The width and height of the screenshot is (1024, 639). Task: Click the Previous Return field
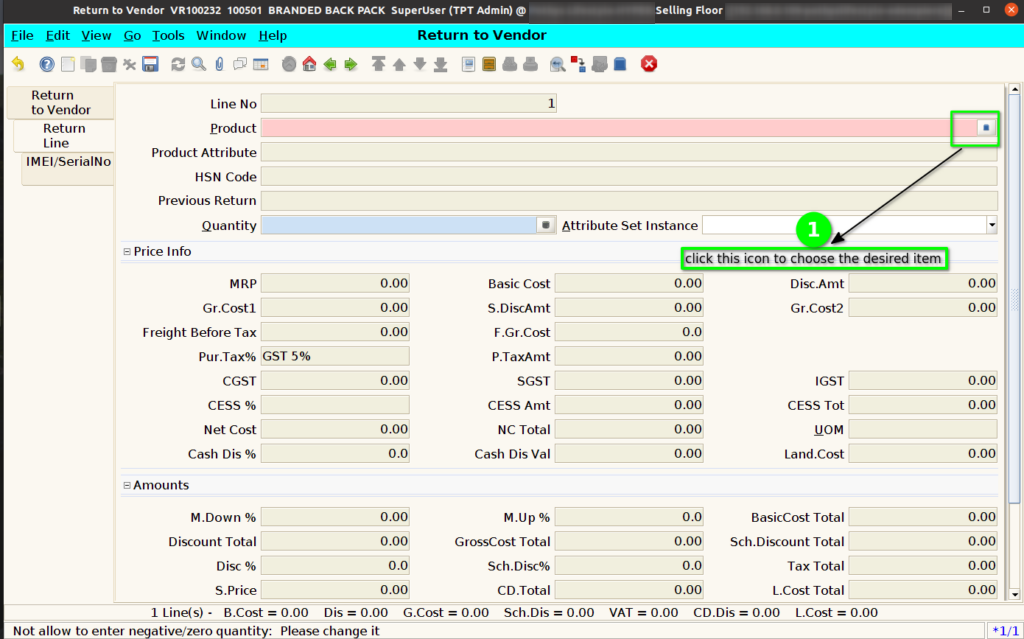click(x=629, y=201)
